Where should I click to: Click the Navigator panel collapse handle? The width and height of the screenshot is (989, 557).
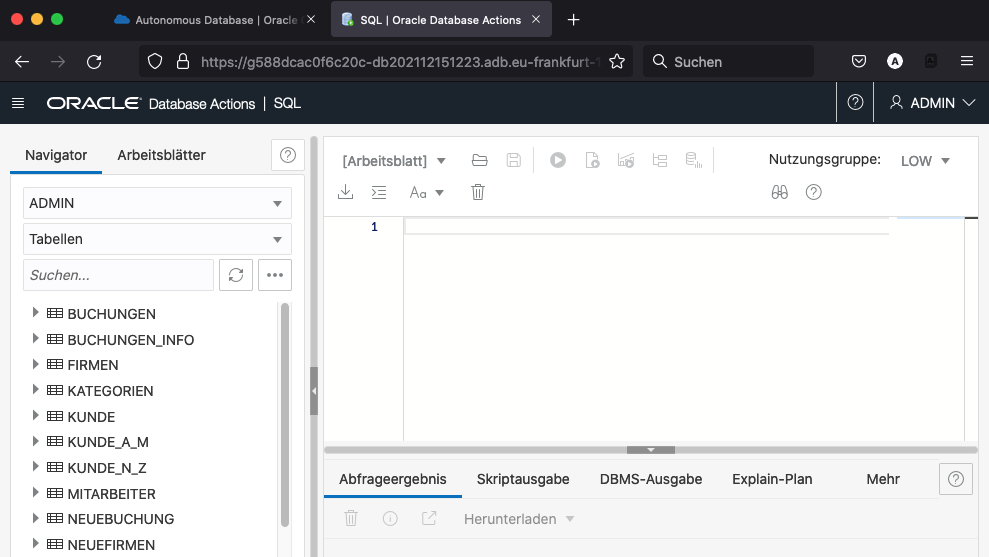pyautogui.click(x=313, y=391)
